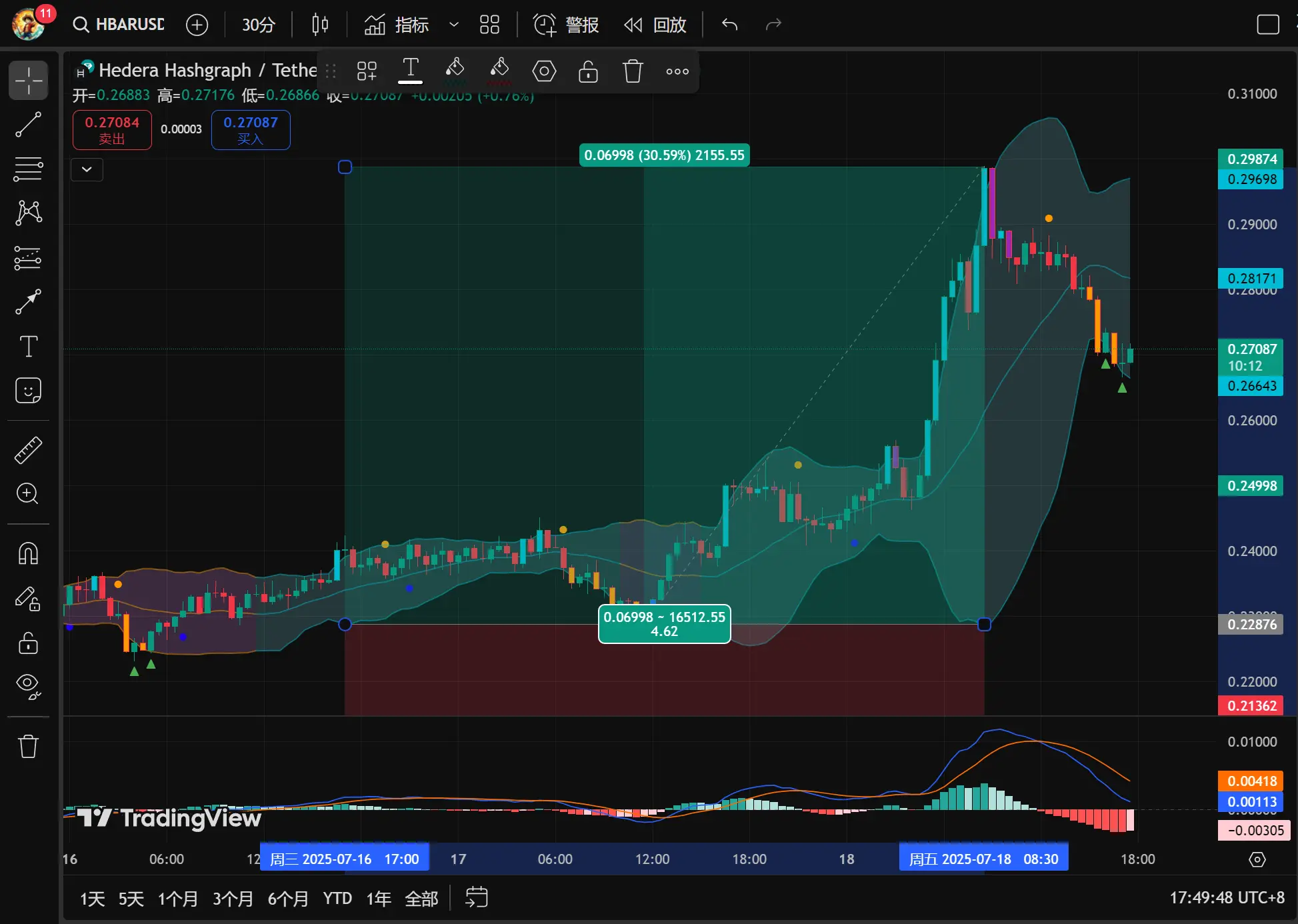Screen dimensions: 1298x924
Task: Select the 1天 time range
Action: pos(93,899)
